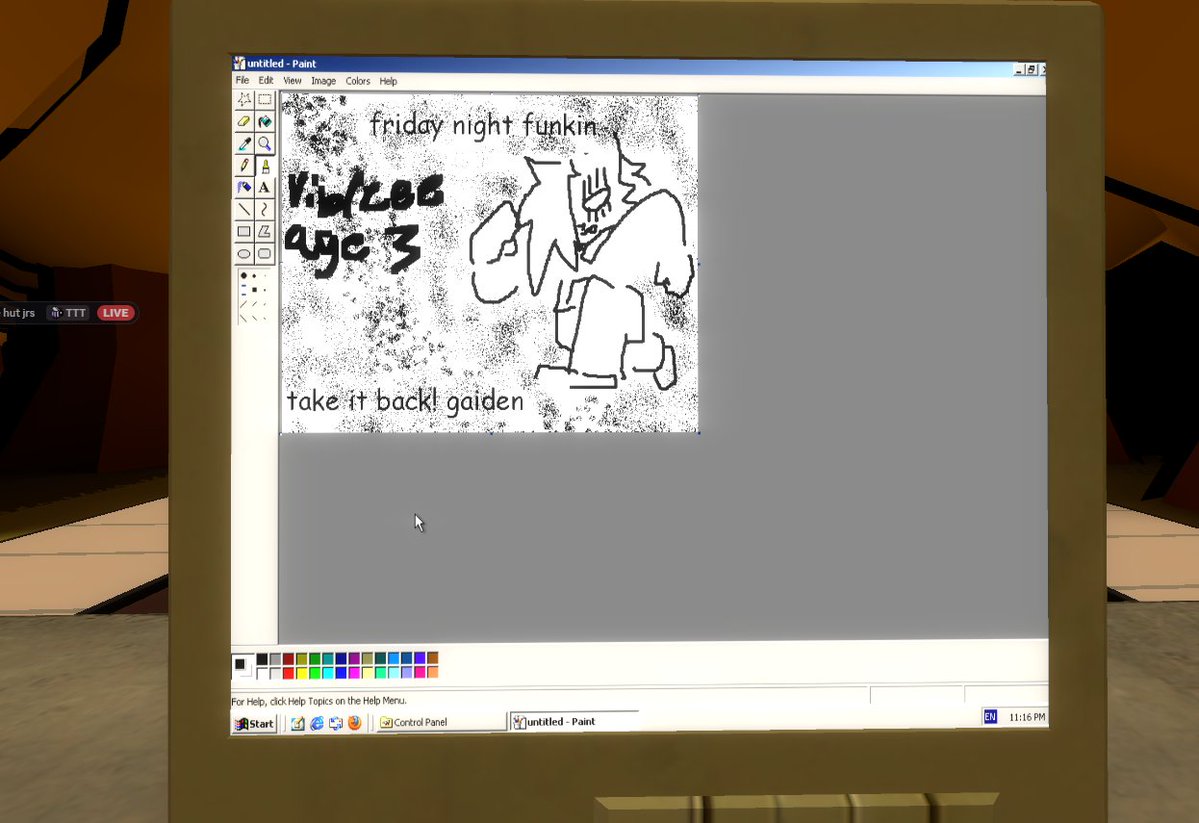Open the Colors menu
1199x823 pixels.
click(358, 81)
